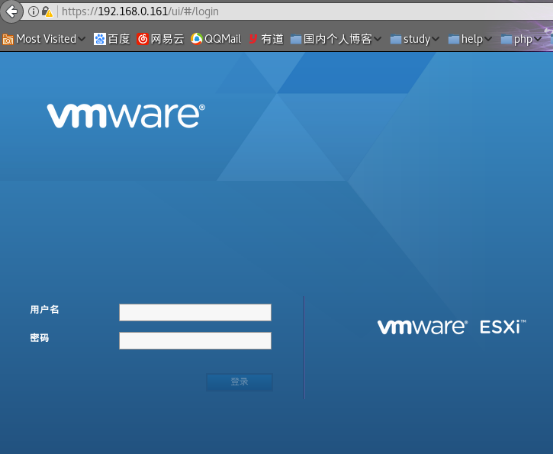Click the 国内个人博客 folder icon
The width and height of the screenshot is (554, 454).
click(296, 39)
